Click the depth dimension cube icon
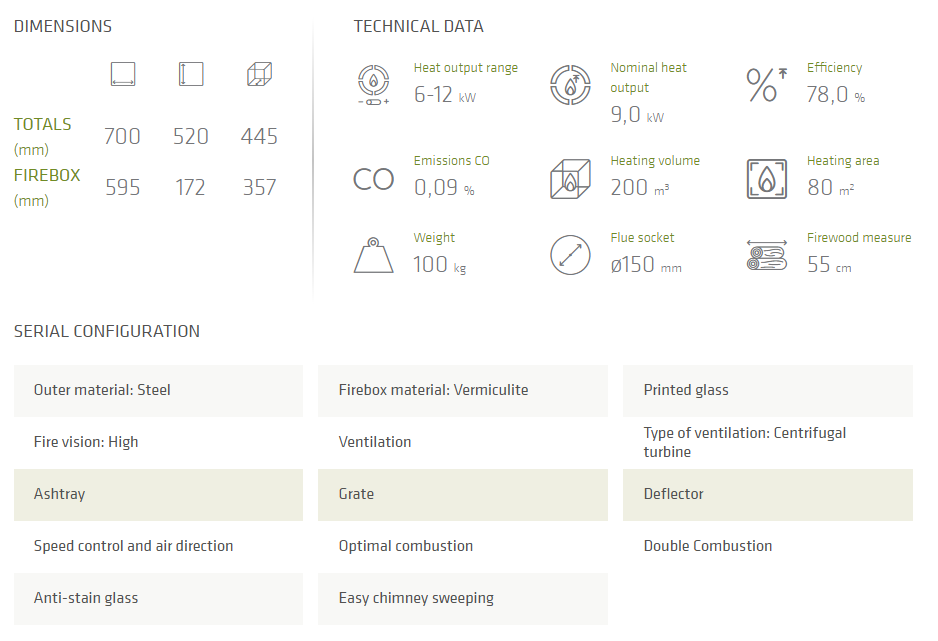938x641 pixels. tap(259, 74)
